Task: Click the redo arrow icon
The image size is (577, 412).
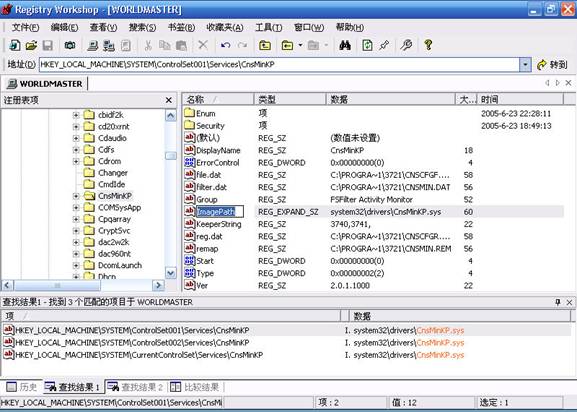Action: tap(242, 45)
